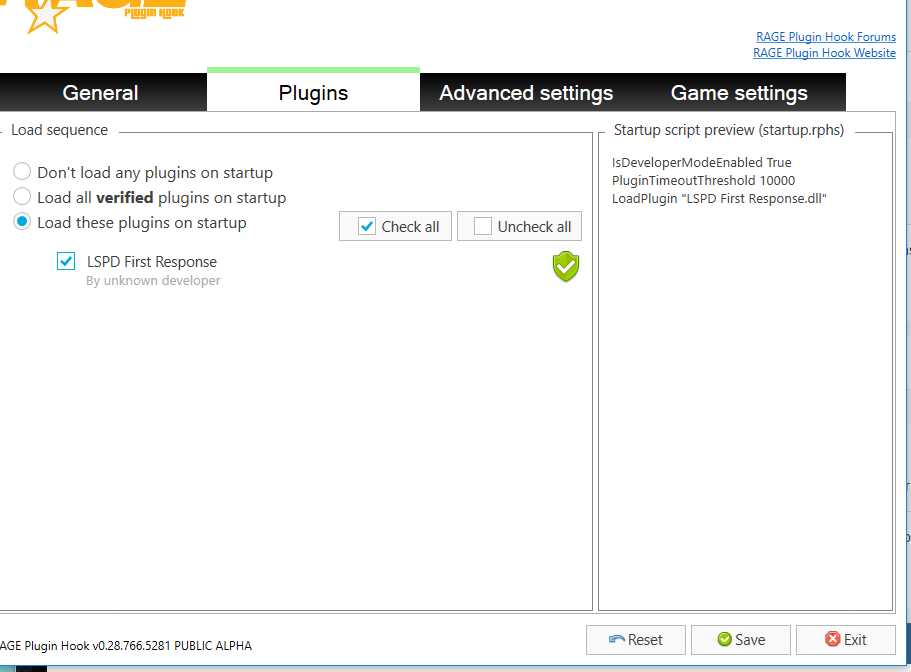Image resolution: width=911 pixels, height=672 pixels.
Task: Click the LSPD First Response plugin name
Action: pyautogui.click(x=152, y=261)
